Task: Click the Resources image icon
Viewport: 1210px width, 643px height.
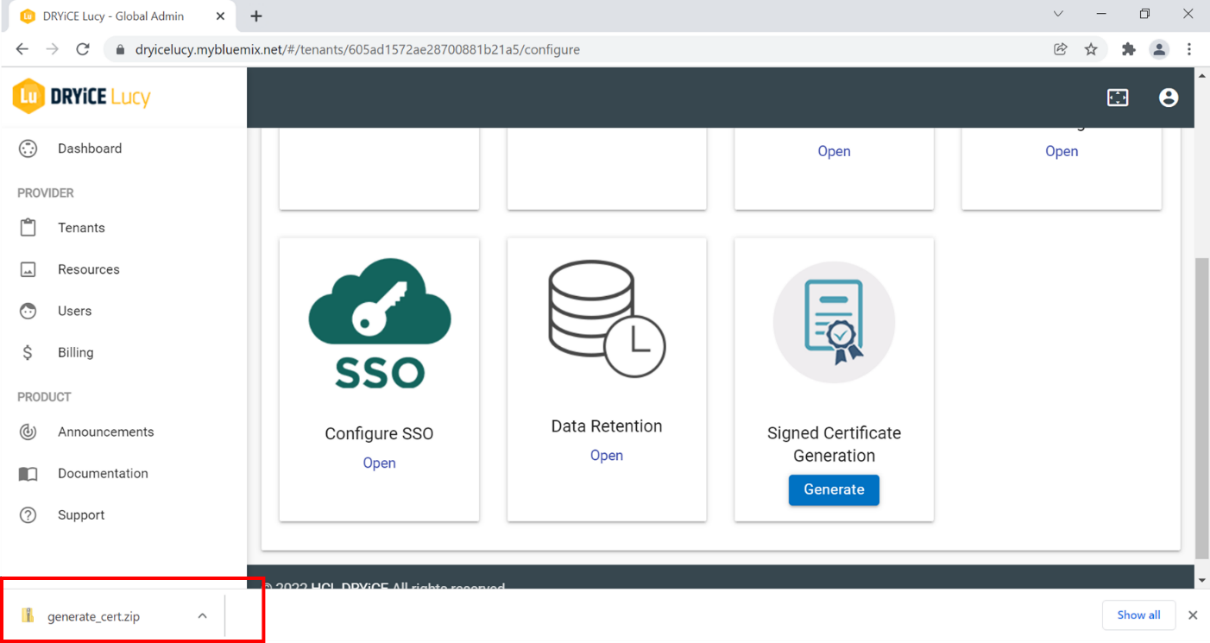Action: [x=28, y=270]
